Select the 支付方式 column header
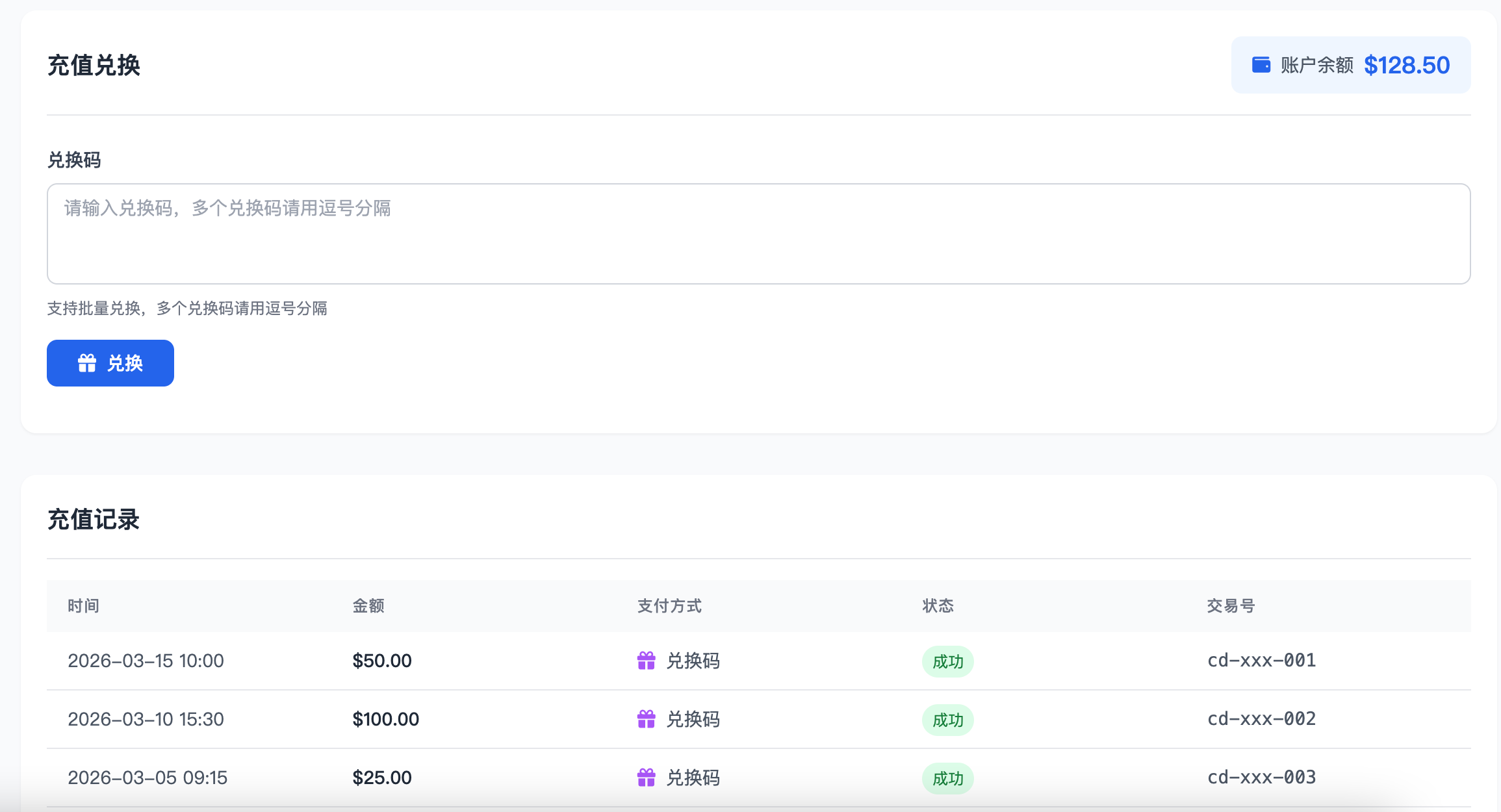 pos(669,606)
